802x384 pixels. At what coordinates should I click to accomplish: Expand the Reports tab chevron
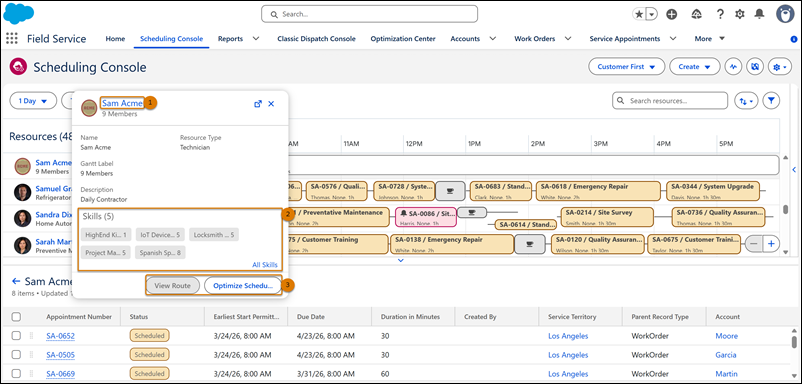click(256, 38)
